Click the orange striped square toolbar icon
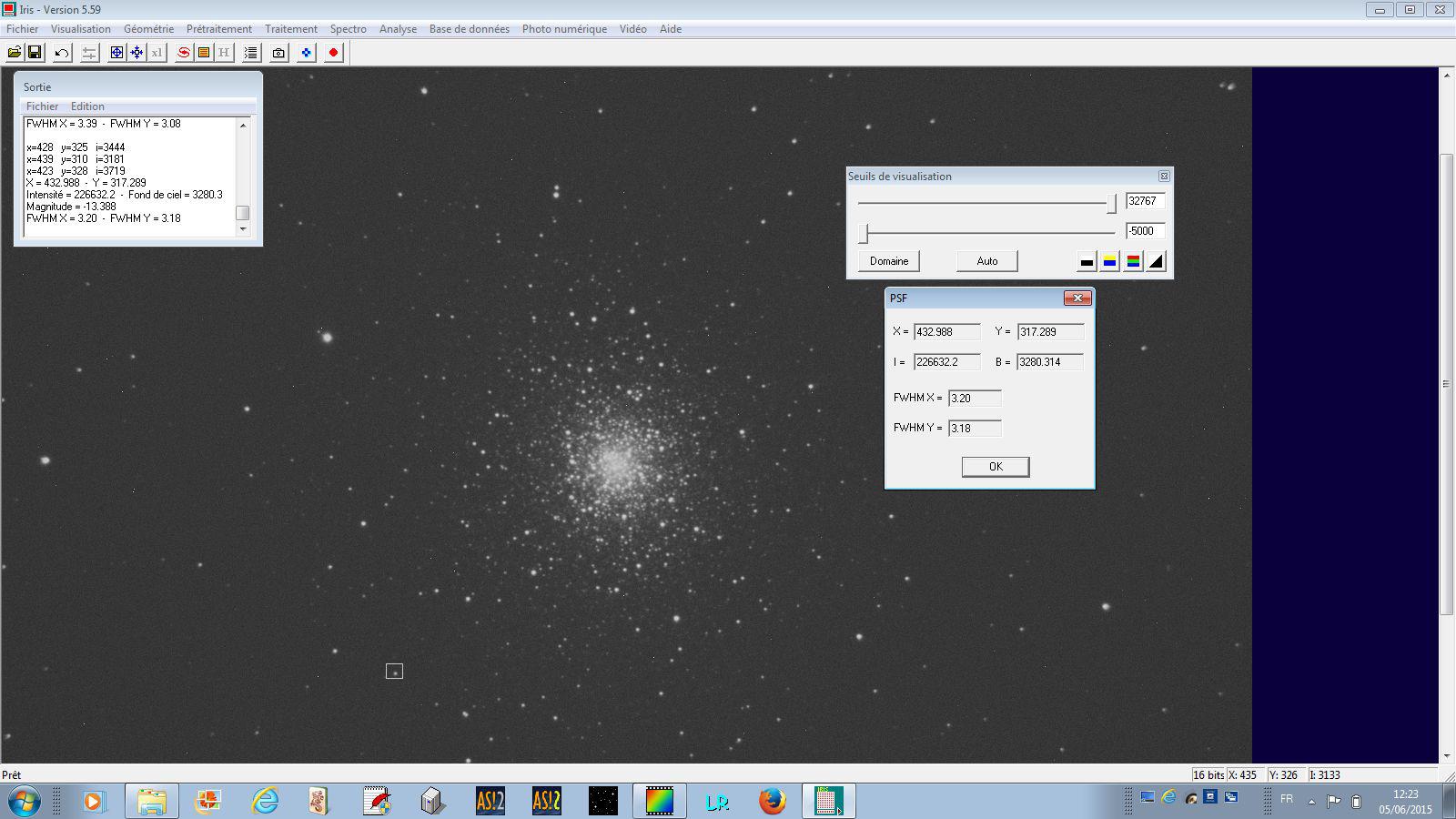This screenshot has height=819, width=1456. click(204, 53)
